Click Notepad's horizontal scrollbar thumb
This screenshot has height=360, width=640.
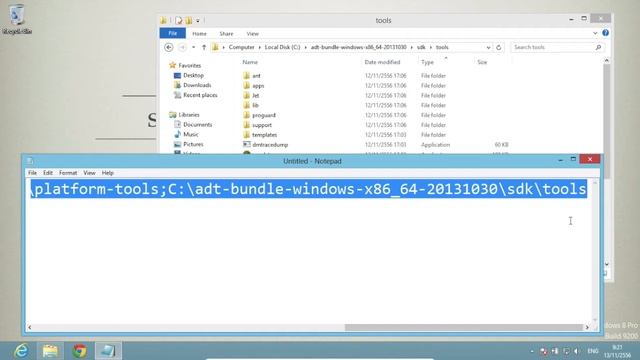click(464, 327)
